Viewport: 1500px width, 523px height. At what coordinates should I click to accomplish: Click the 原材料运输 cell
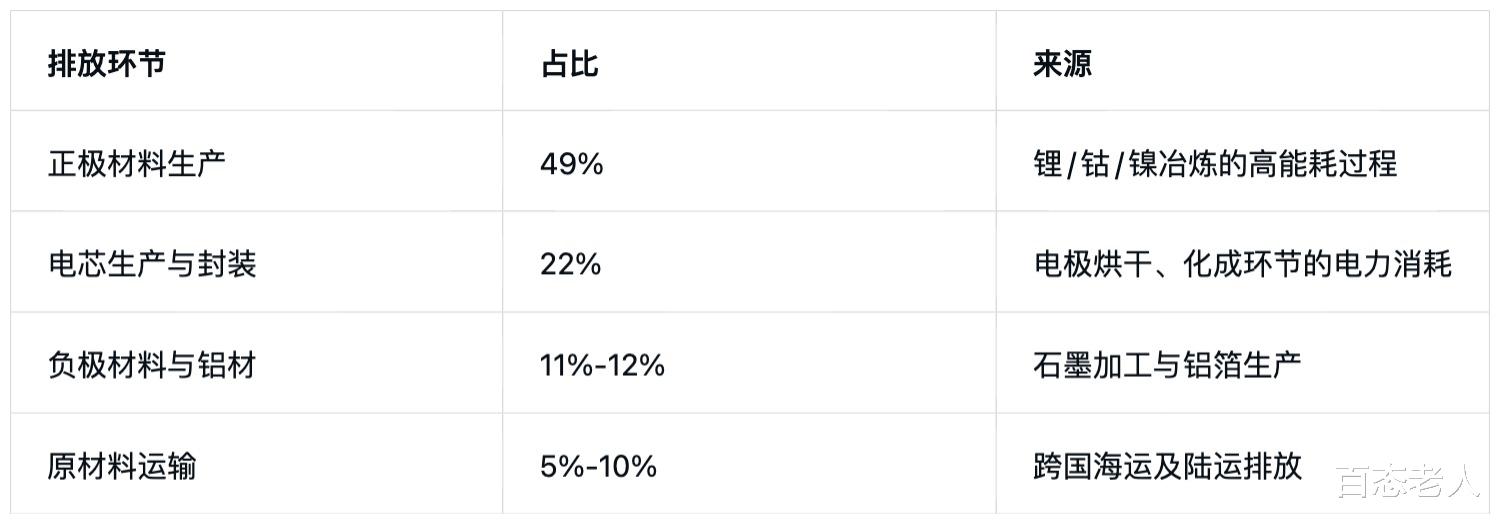pos(122,466)
